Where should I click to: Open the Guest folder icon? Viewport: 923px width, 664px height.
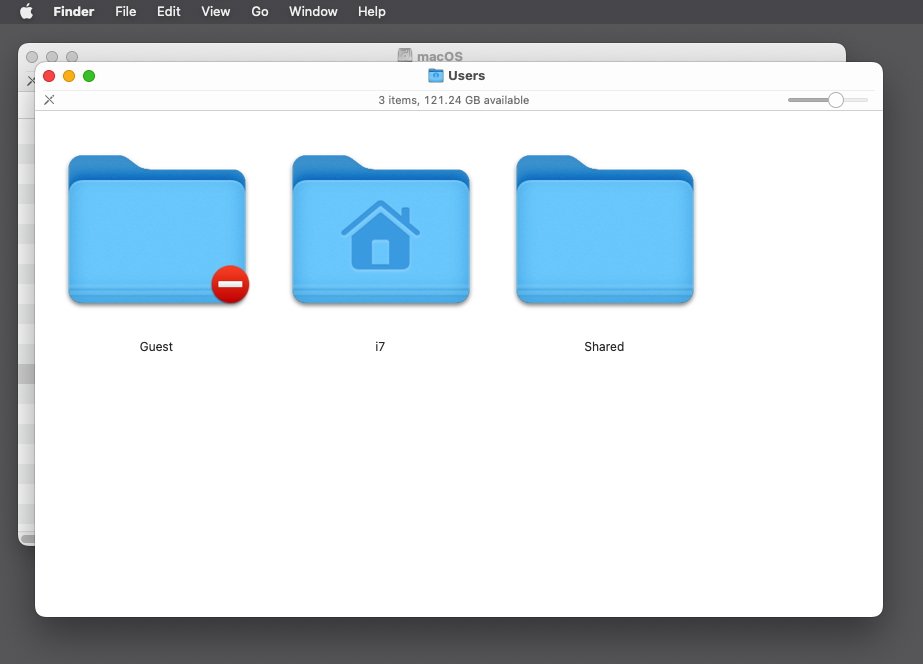[156, 232]
